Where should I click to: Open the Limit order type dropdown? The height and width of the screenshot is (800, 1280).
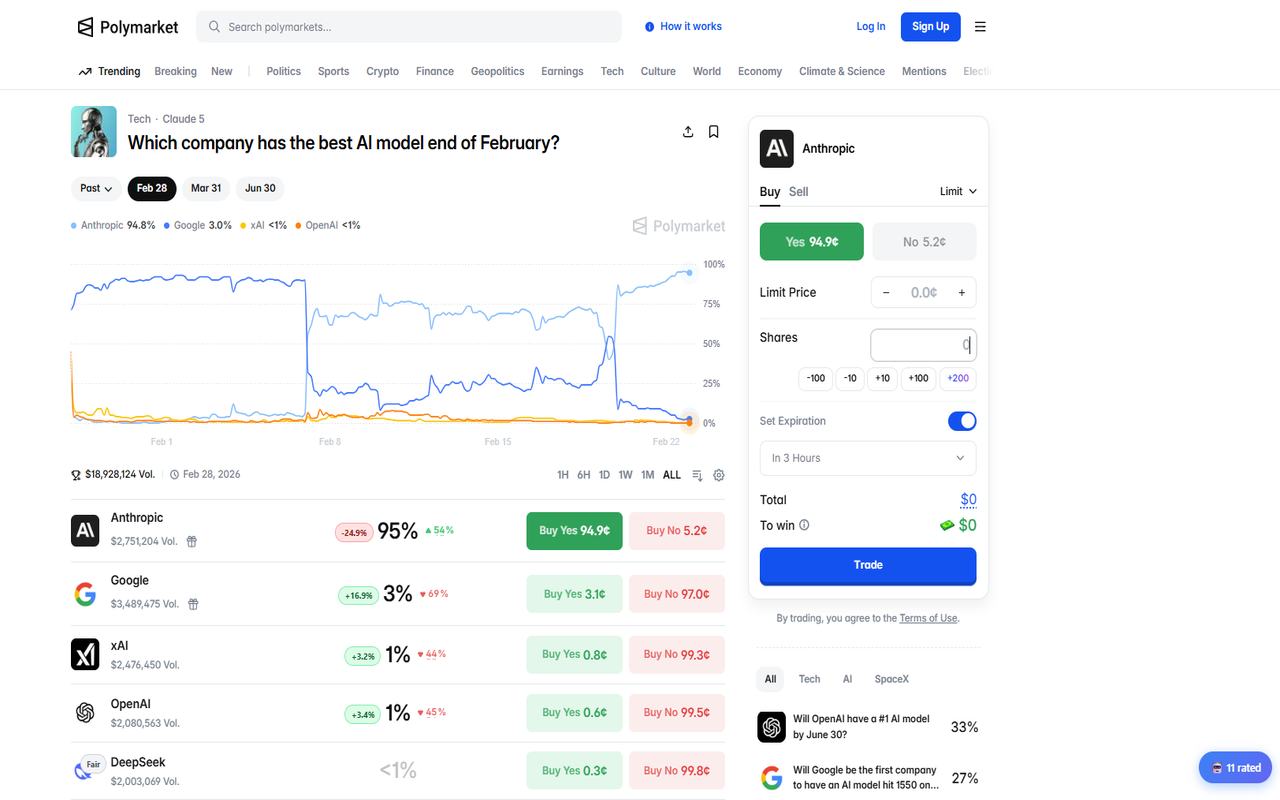[x=957, y=191]
